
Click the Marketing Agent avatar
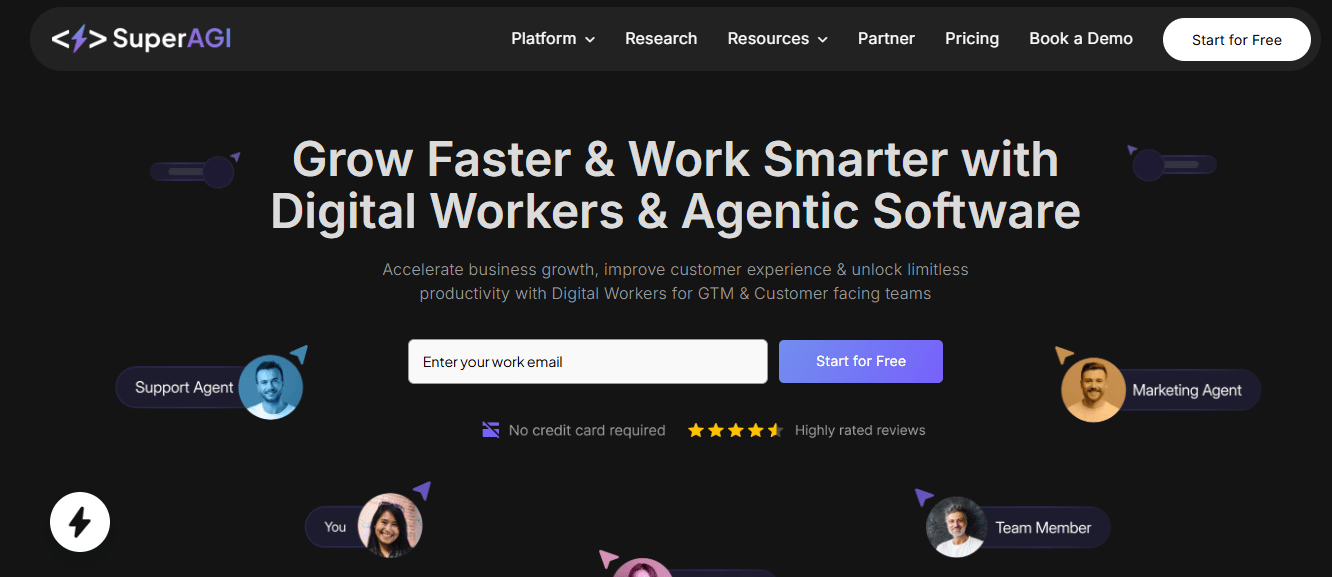click(x=1093, y=390)
